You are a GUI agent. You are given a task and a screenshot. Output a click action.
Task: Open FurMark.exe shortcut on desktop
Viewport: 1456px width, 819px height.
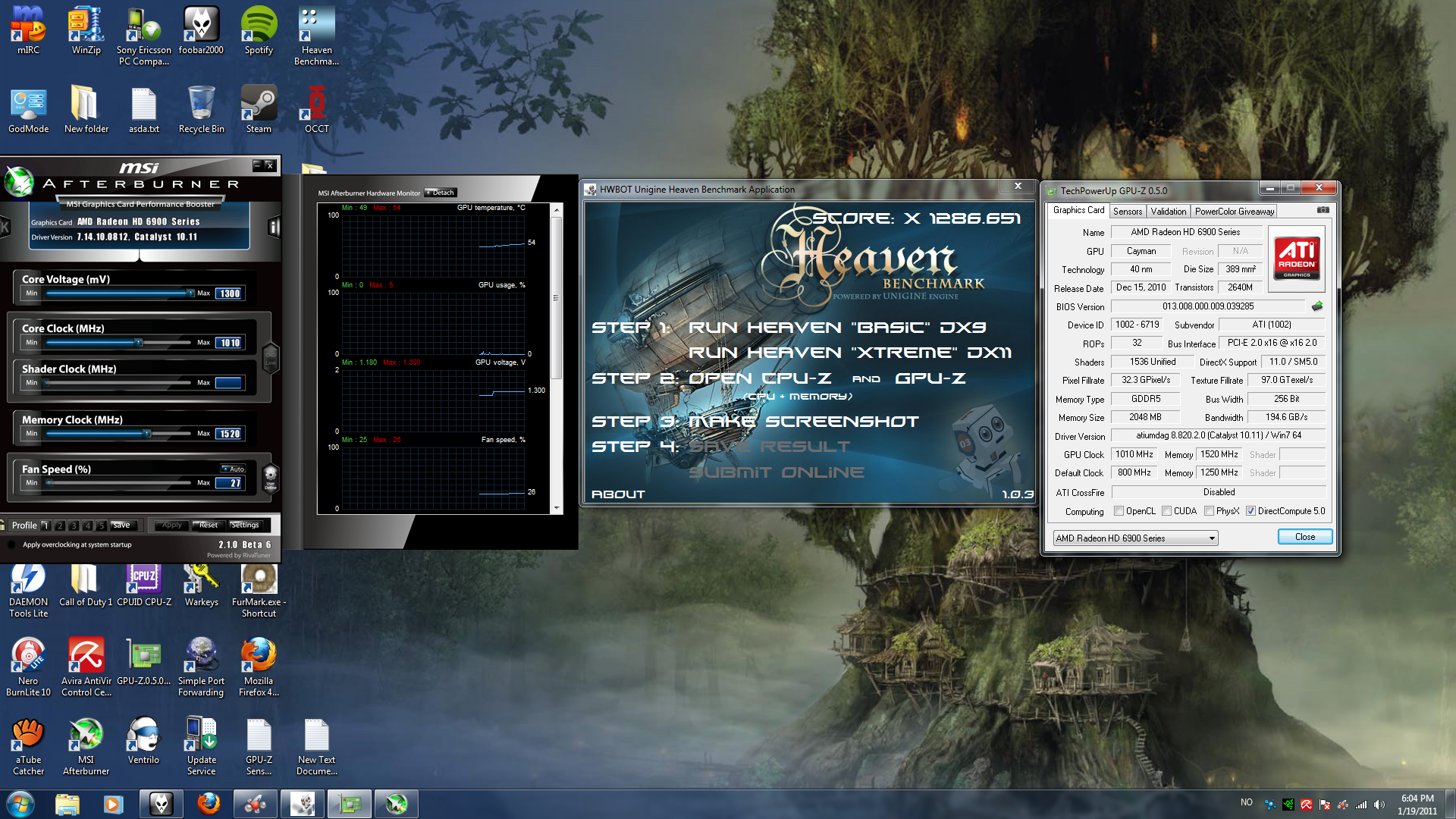(259, 592)
